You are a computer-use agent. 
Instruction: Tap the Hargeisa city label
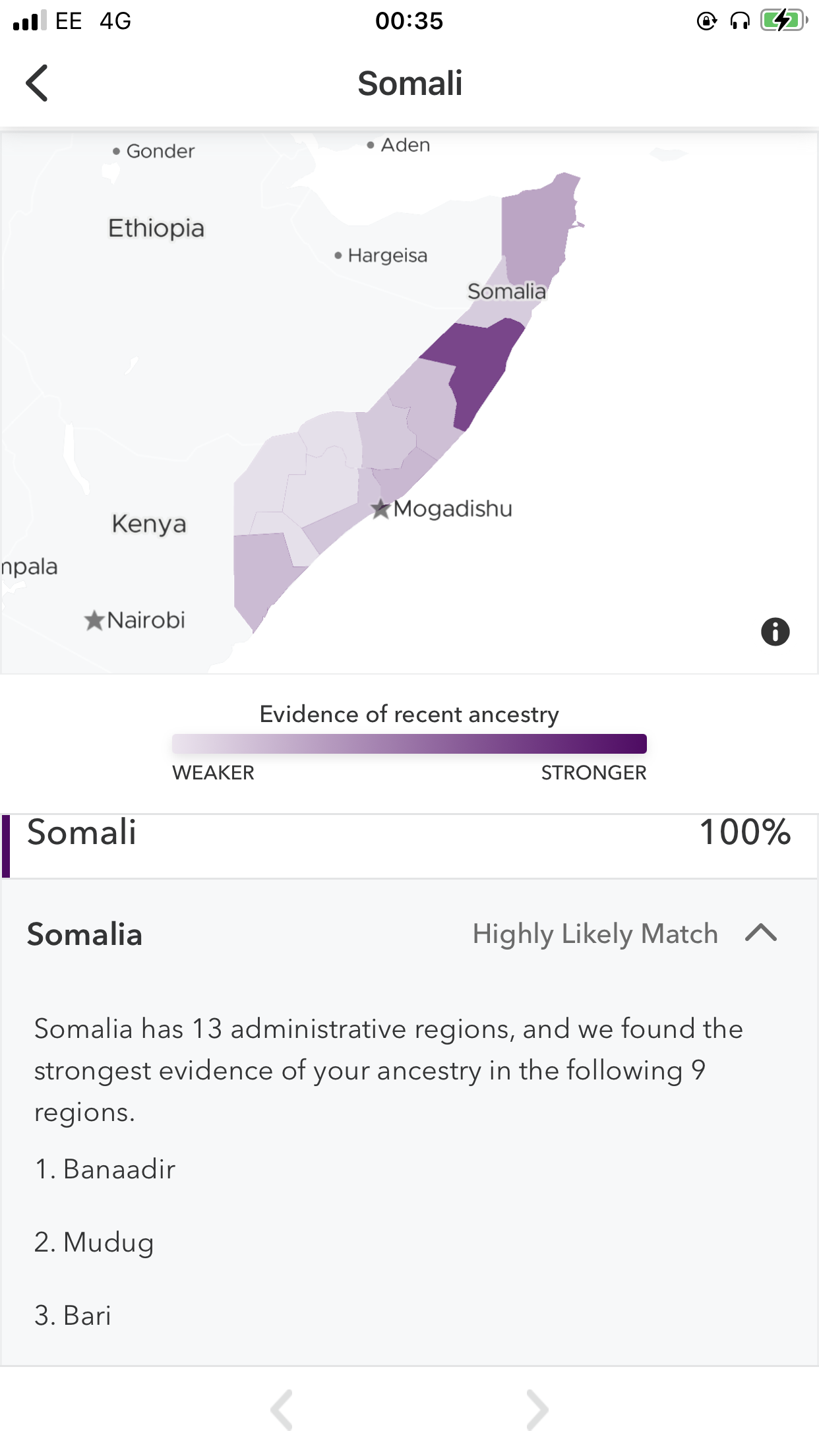point(387,255)
